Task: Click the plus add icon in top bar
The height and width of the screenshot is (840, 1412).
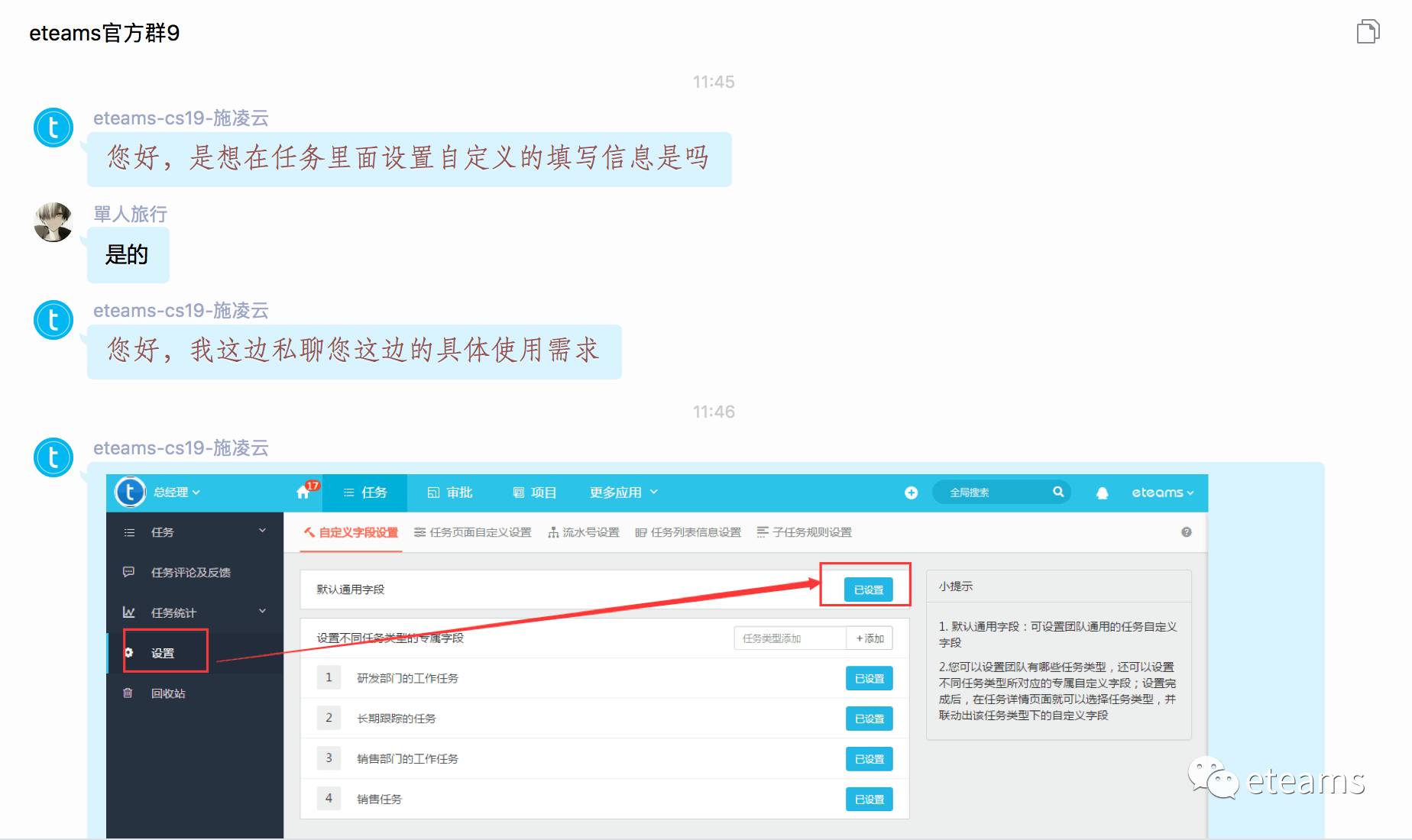Action: [x=911, y=493]
